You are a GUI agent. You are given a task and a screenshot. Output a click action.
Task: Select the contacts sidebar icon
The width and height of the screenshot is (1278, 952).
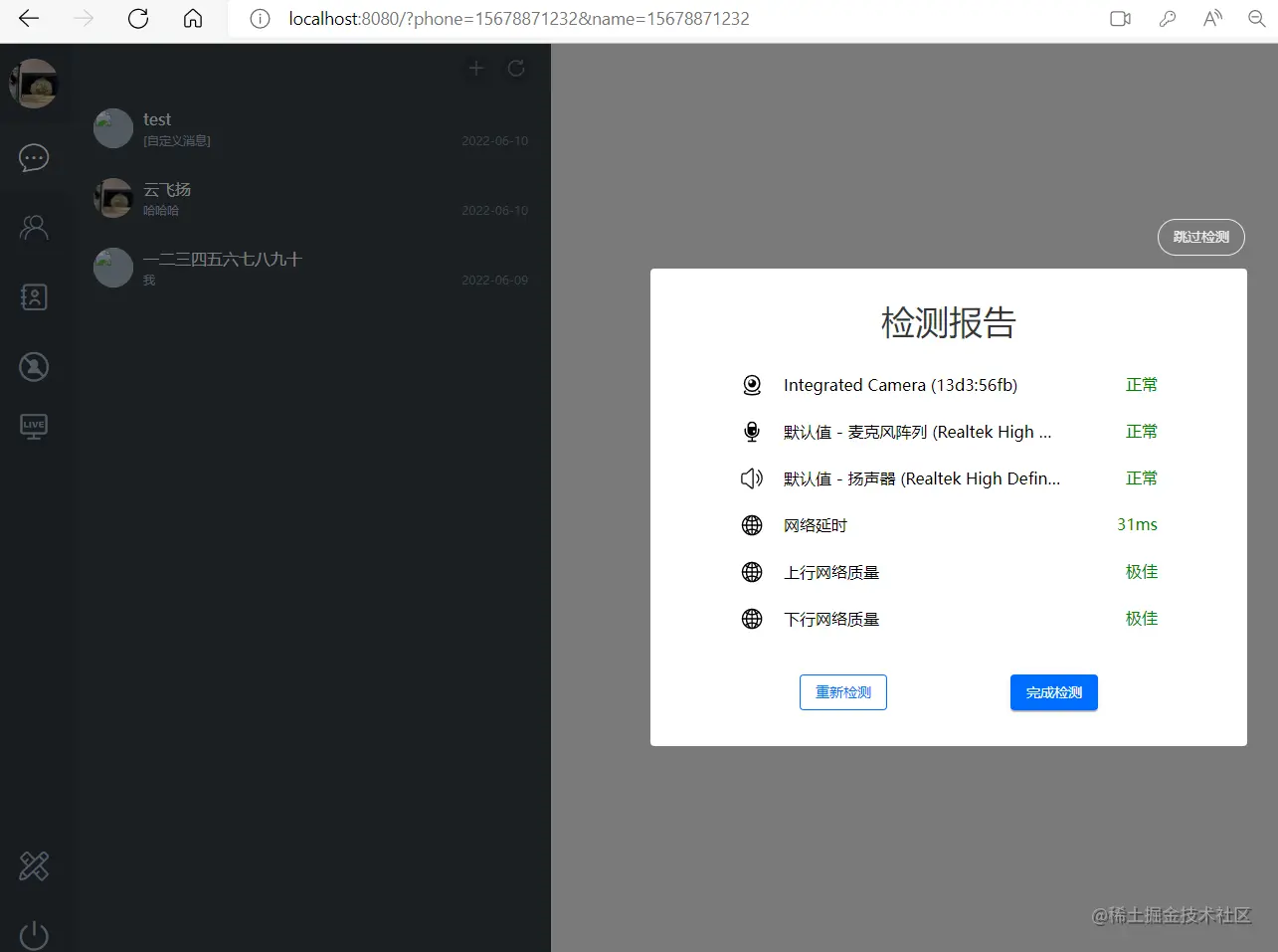33,227
